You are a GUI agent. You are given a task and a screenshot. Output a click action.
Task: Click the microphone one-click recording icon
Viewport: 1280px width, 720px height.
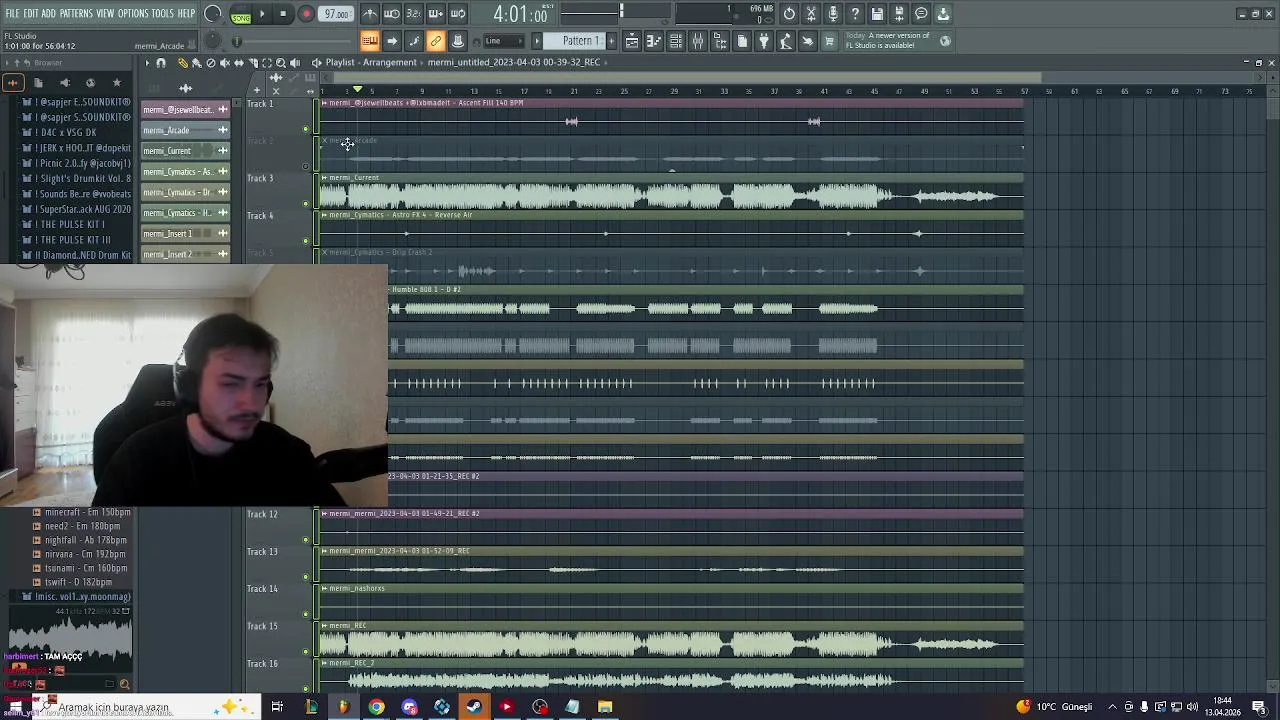(833, 14)
